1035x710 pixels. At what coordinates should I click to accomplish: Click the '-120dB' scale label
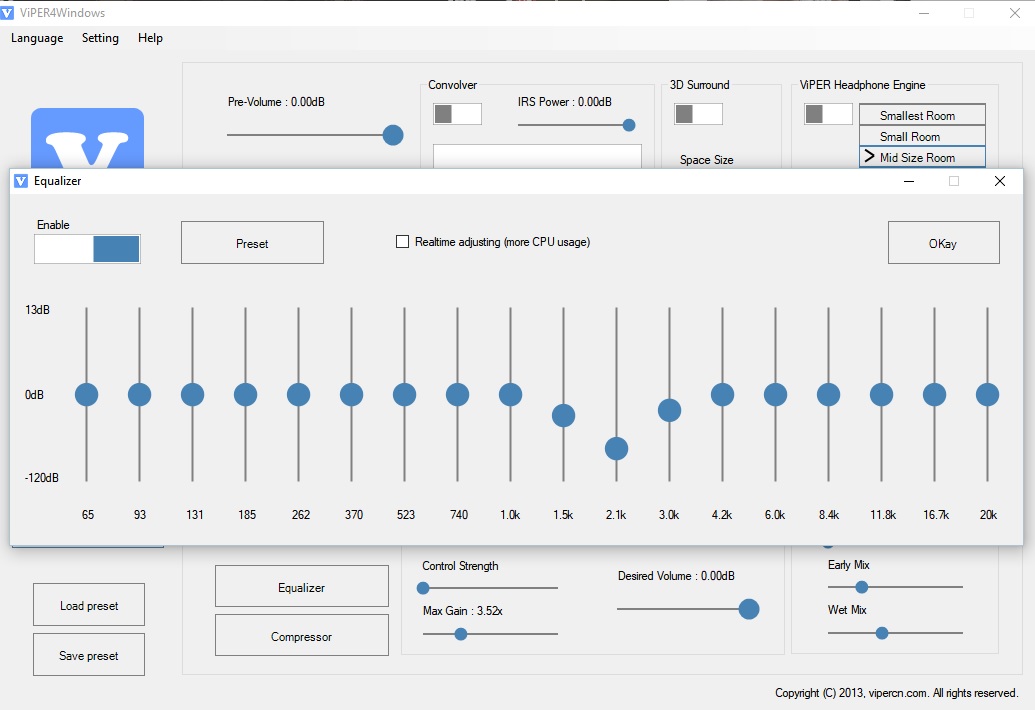(x=42, y=478)
